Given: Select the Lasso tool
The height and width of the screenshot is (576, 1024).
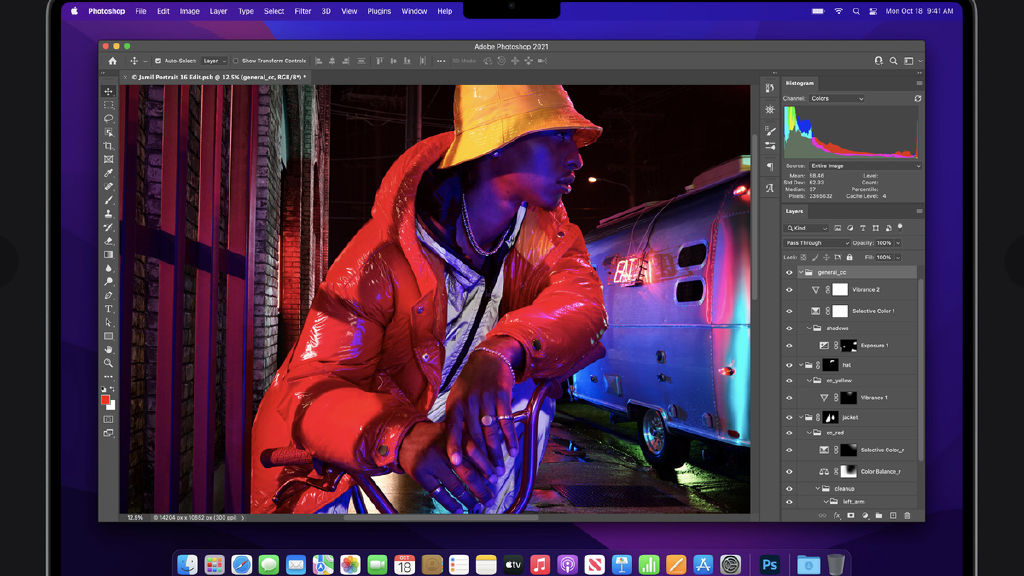Looking at the screenshot, I should tap(109, 118).
